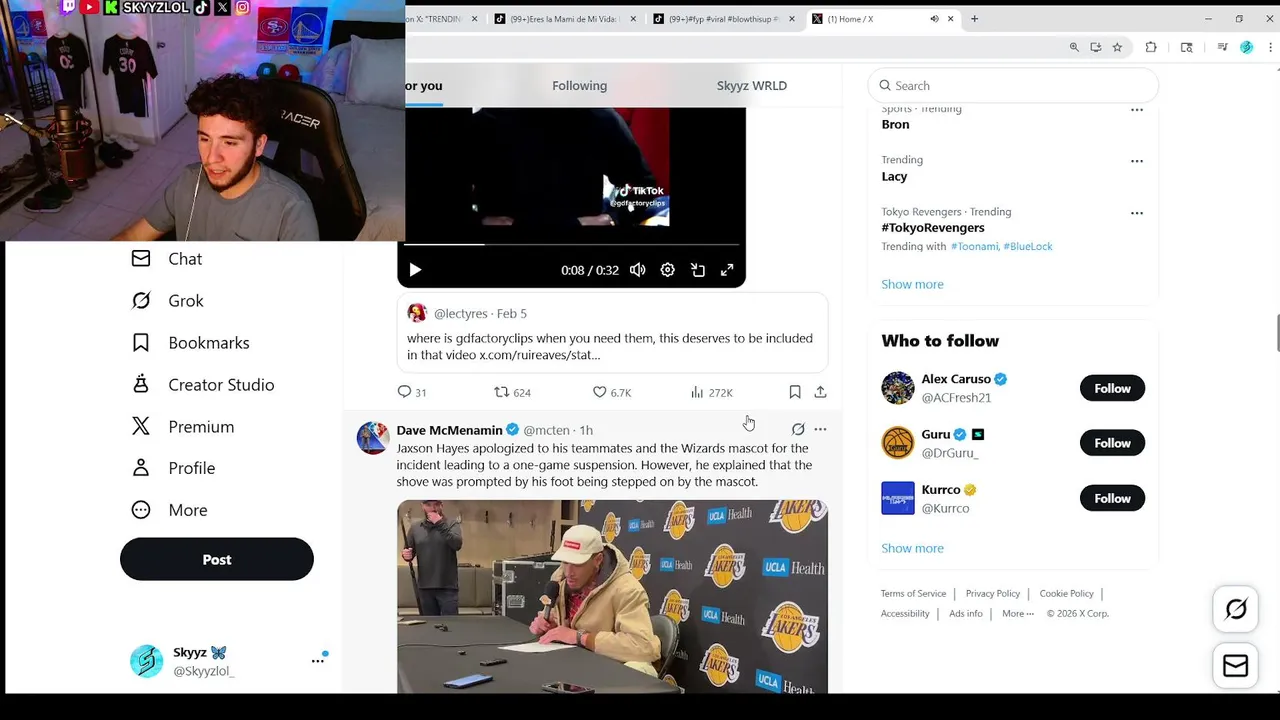Follow Alex Caruso
The width and height of the screenshot is (1280, 720).
pos(1112,388)
